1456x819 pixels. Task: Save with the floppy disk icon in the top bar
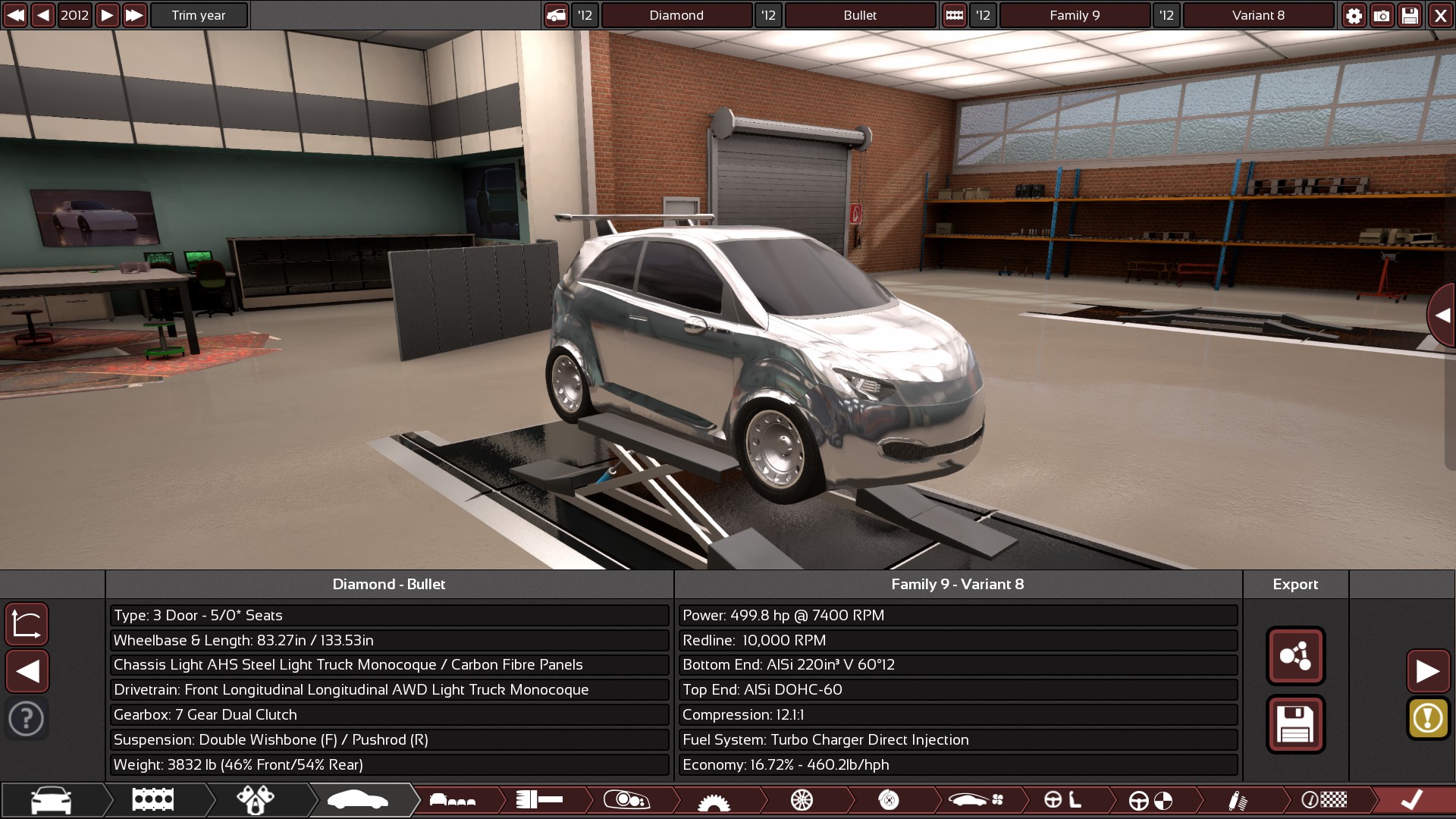[x=1410, y=15]
